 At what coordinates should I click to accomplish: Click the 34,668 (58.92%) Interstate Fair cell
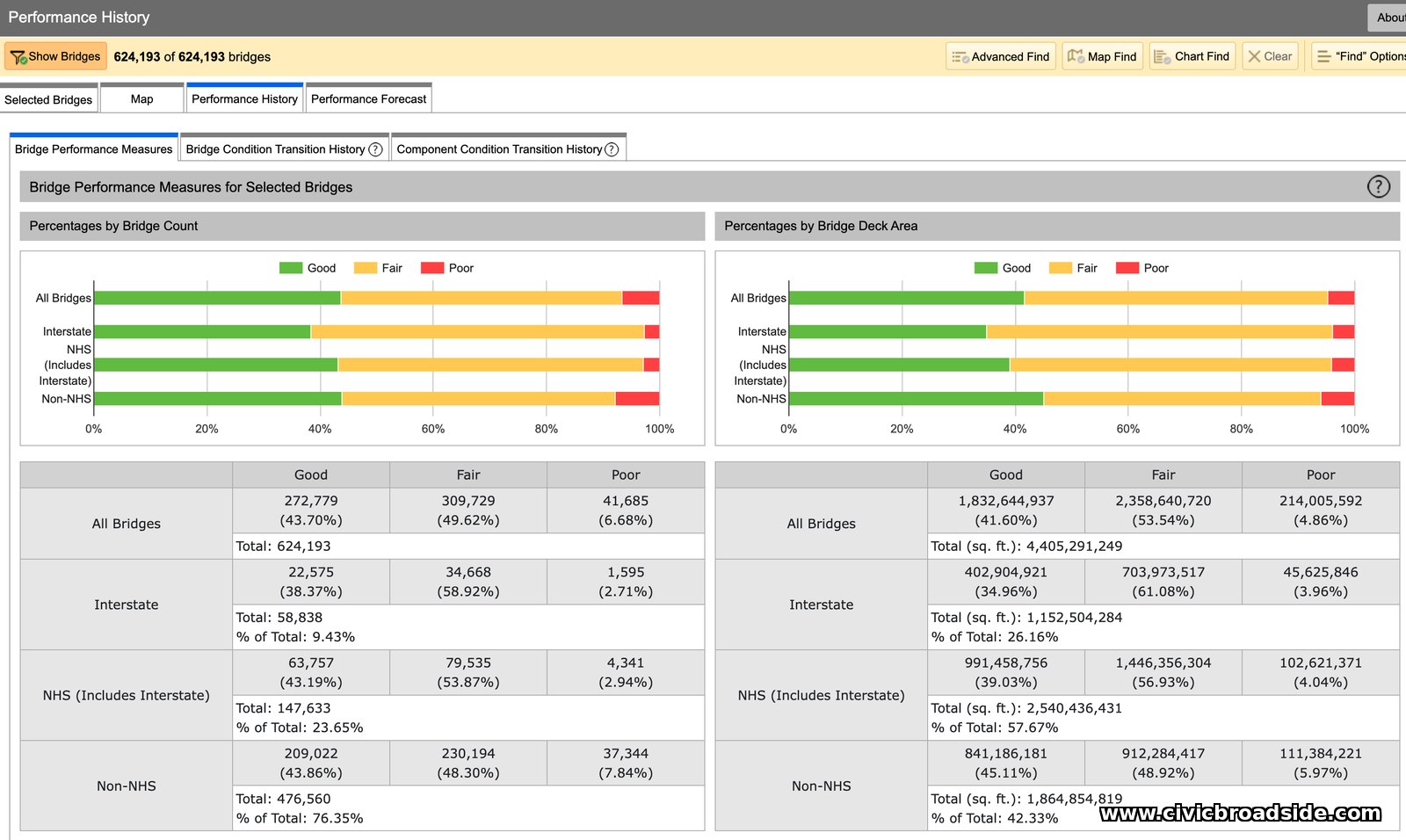click(468, 582)
